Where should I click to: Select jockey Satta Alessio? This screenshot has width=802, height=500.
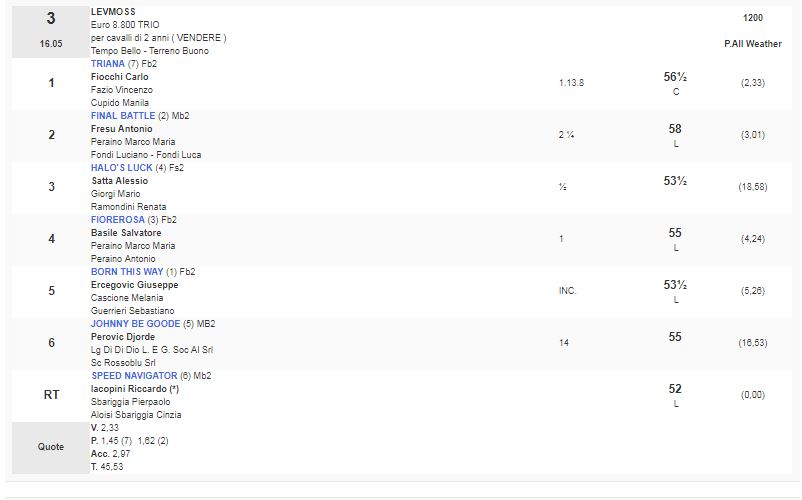[x=120, y=181]
